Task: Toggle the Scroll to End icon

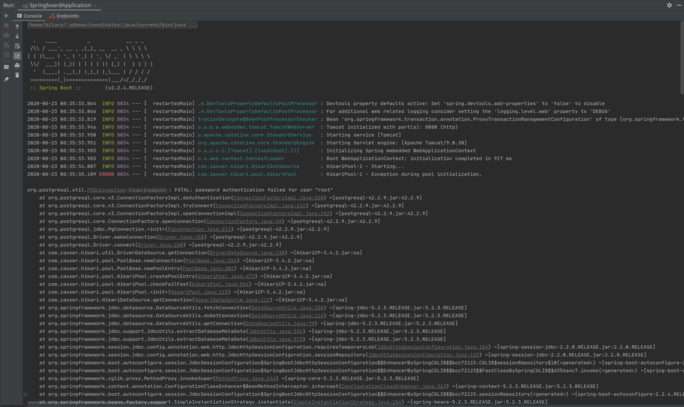Action: coord(17,56)
